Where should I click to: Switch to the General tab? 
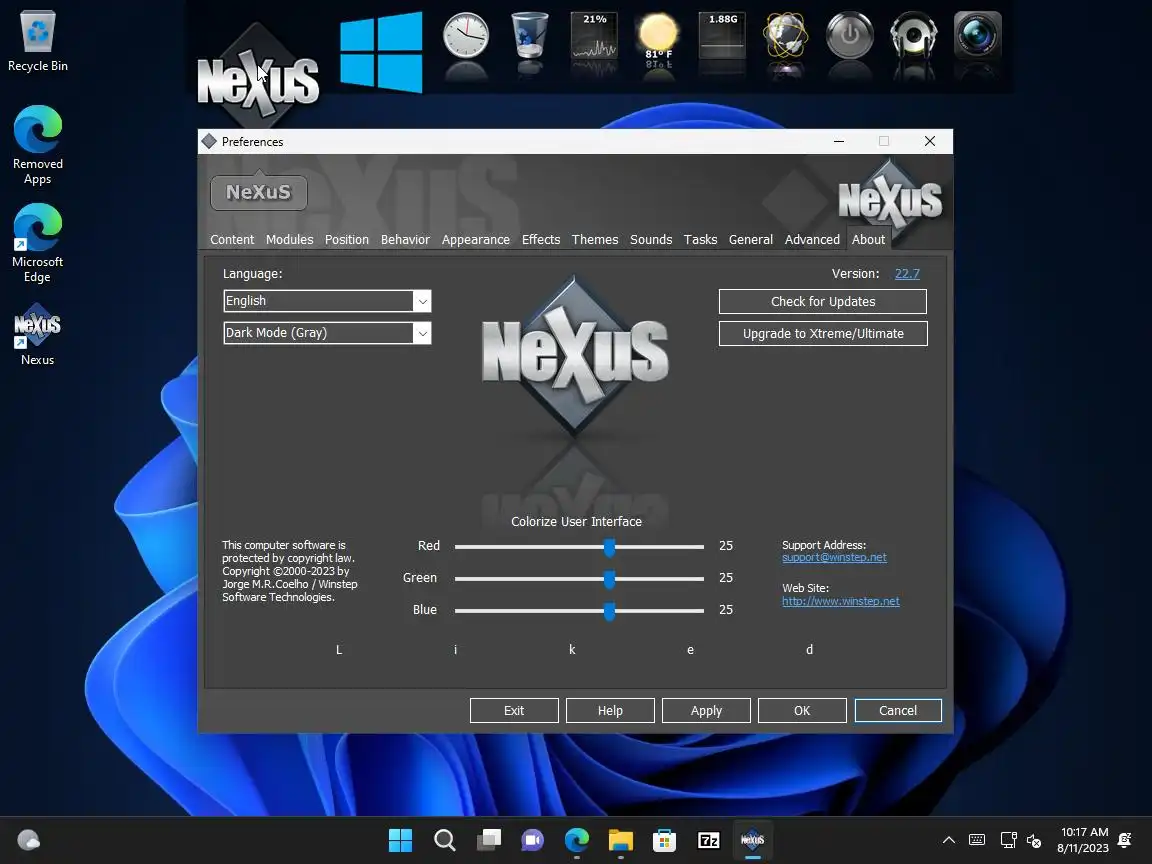point(751,240)
